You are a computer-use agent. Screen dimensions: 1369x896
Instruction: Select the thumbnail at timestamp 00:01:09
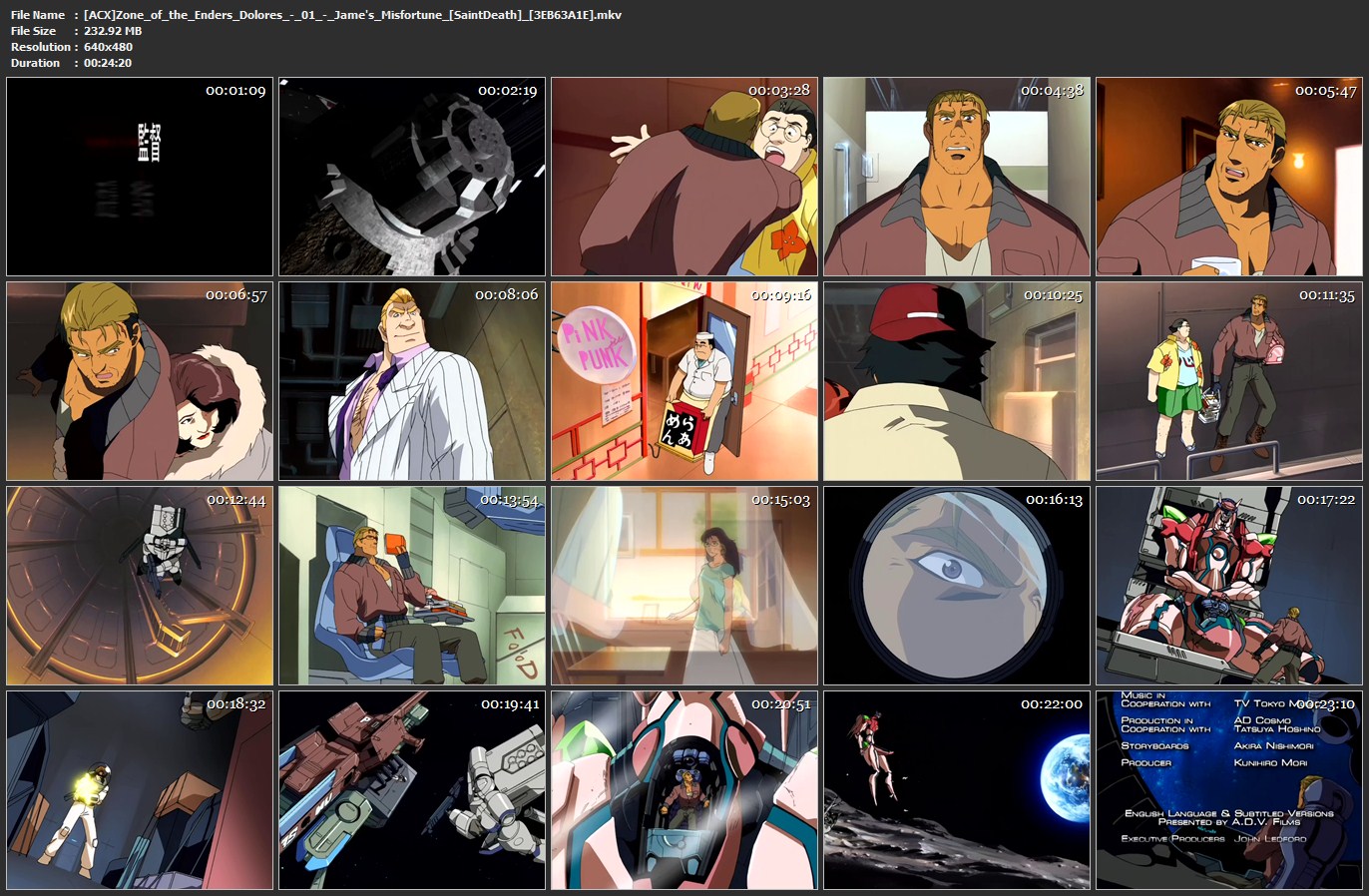pos(140,177)
